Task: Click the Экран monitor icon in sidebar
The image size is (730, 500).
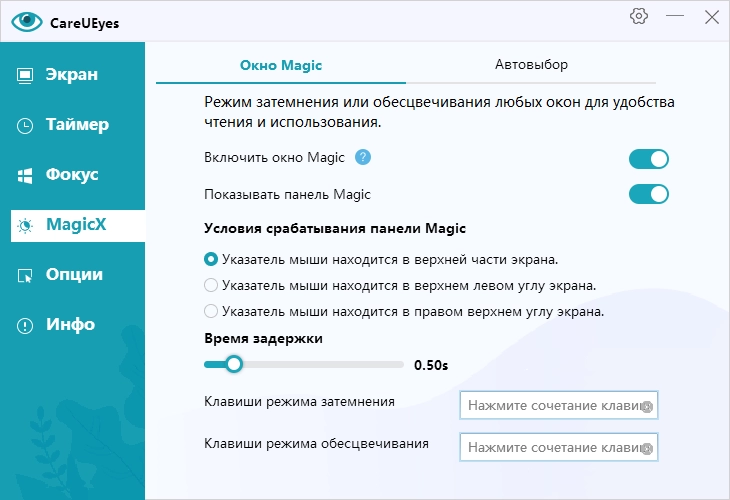Action: point(26,75)
